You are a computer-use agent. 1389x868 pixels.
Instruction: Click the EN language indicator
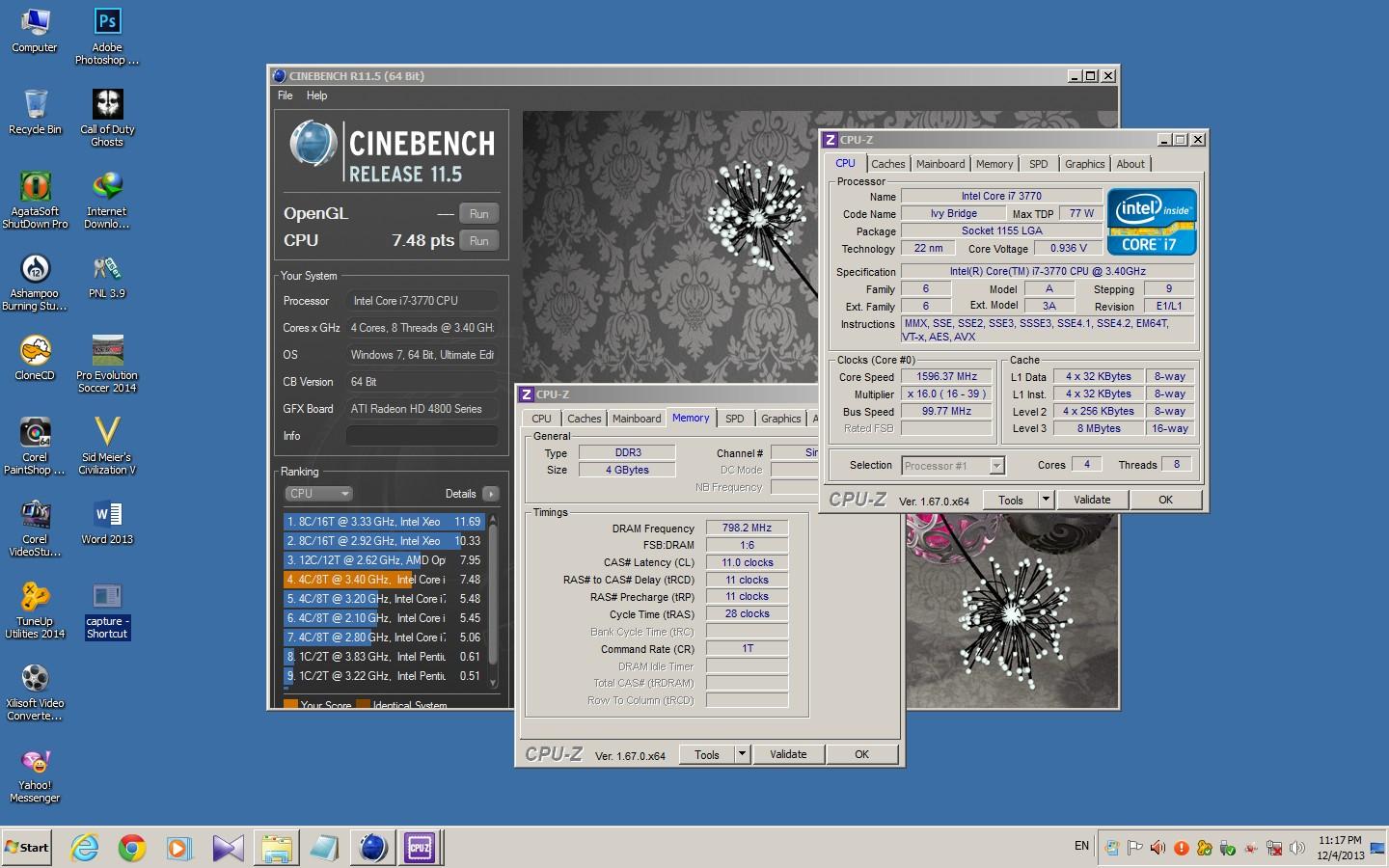pyautogui.click(x=1081, y=846)
